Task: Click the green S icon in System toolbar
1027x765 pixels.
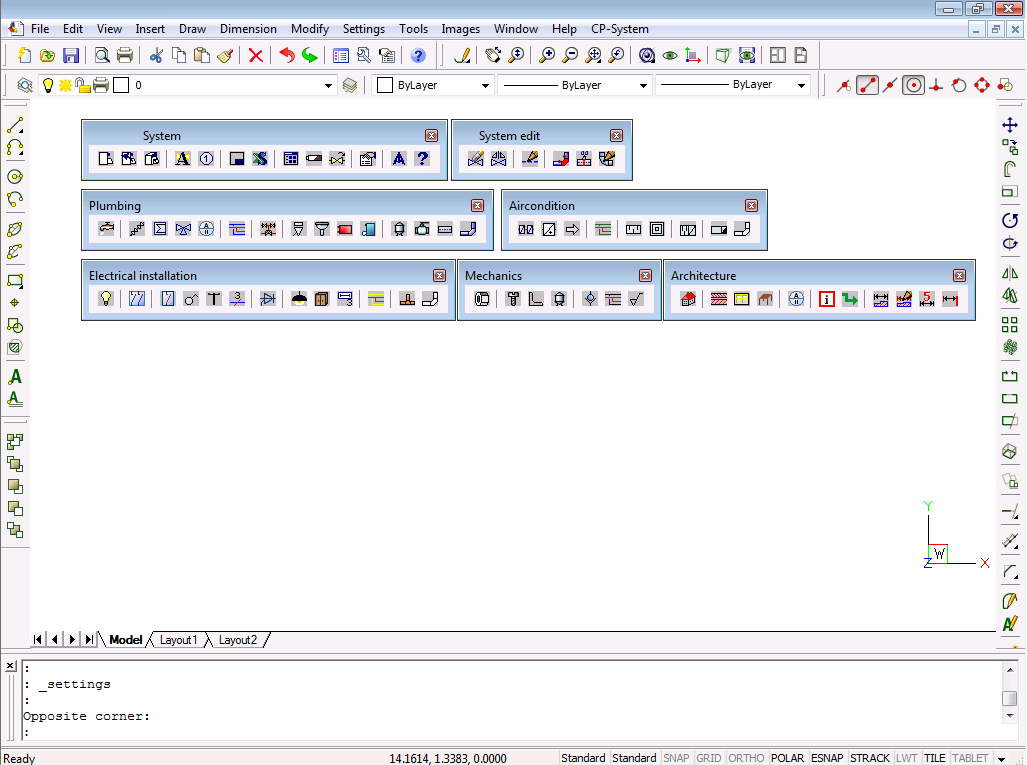Action: pos(260,159)
